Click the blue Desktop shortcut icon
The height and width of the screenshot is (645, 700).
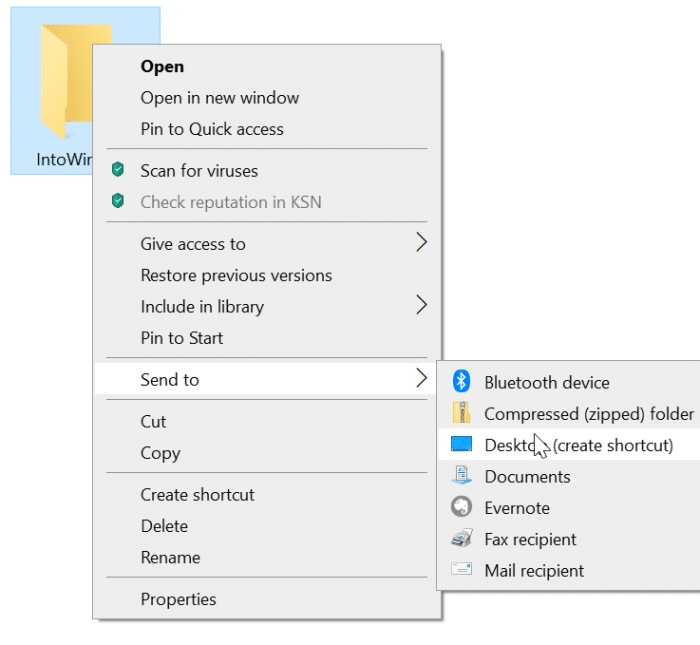461,444
